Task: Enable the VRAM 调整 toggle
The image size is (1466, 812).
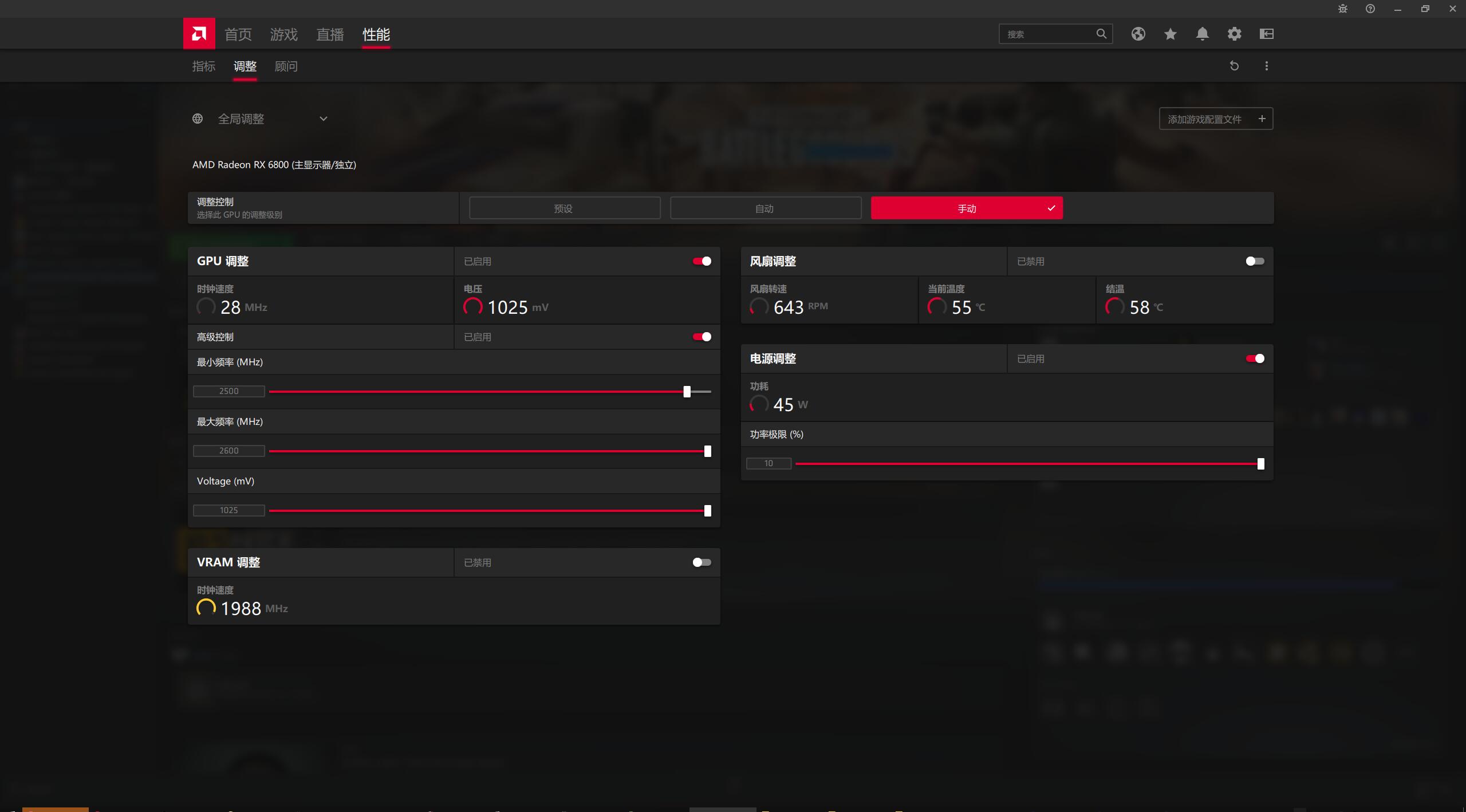Action: (x=702, y=562)
